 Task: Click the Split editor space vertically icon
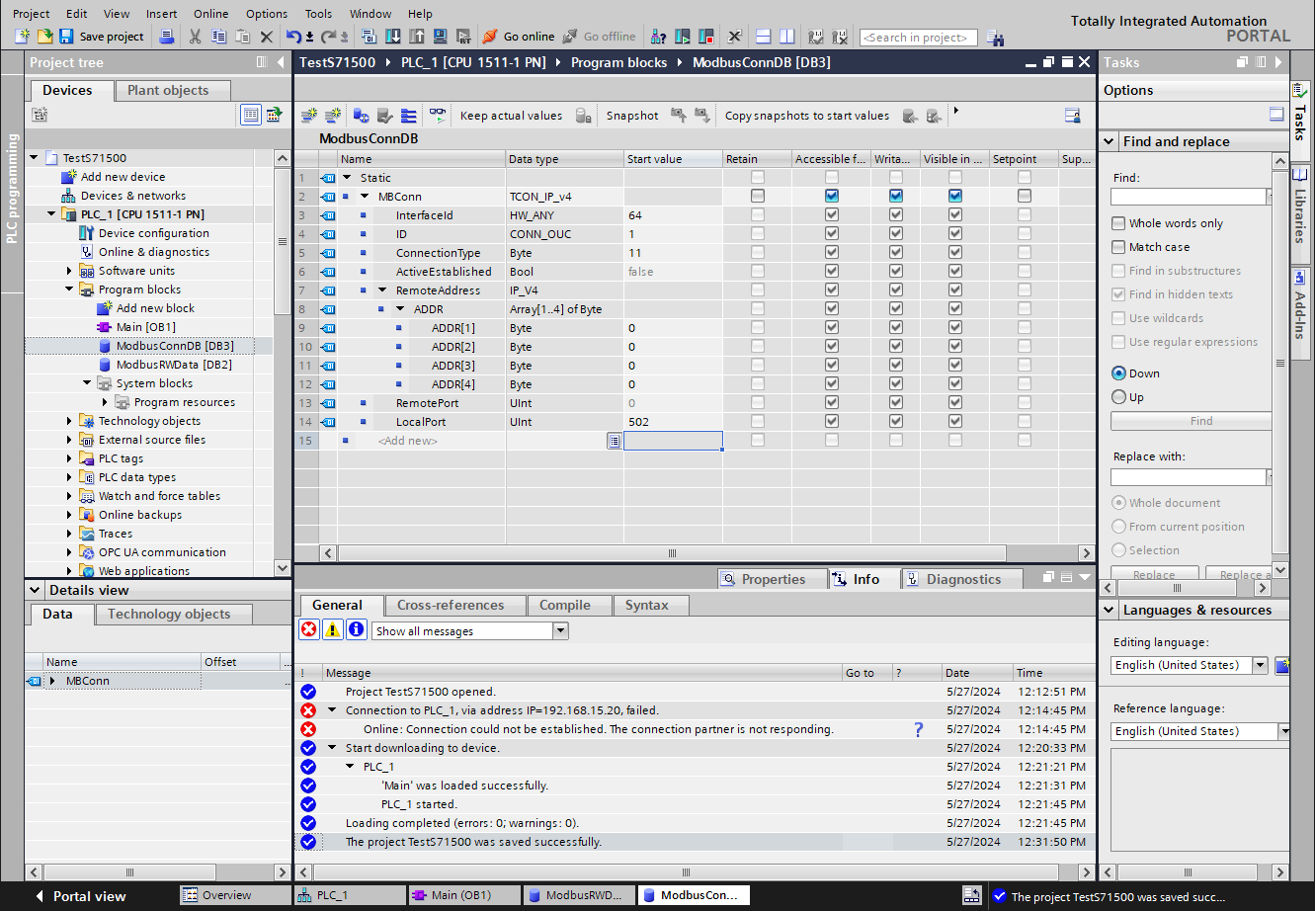(787, 37)
